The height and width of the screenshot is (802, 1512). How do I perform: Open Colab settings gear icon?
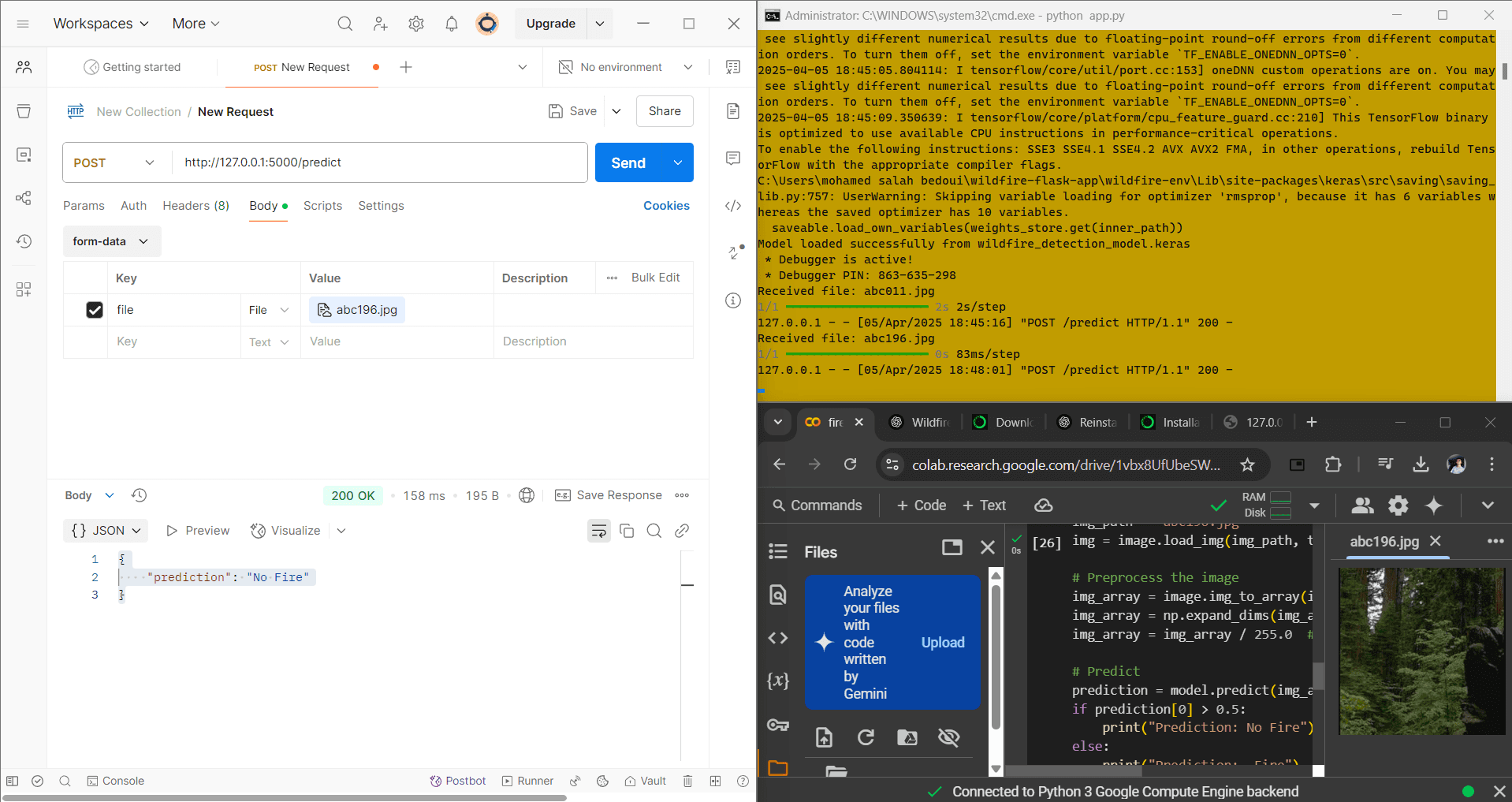pyautogui.click(x=1398, y=505)
